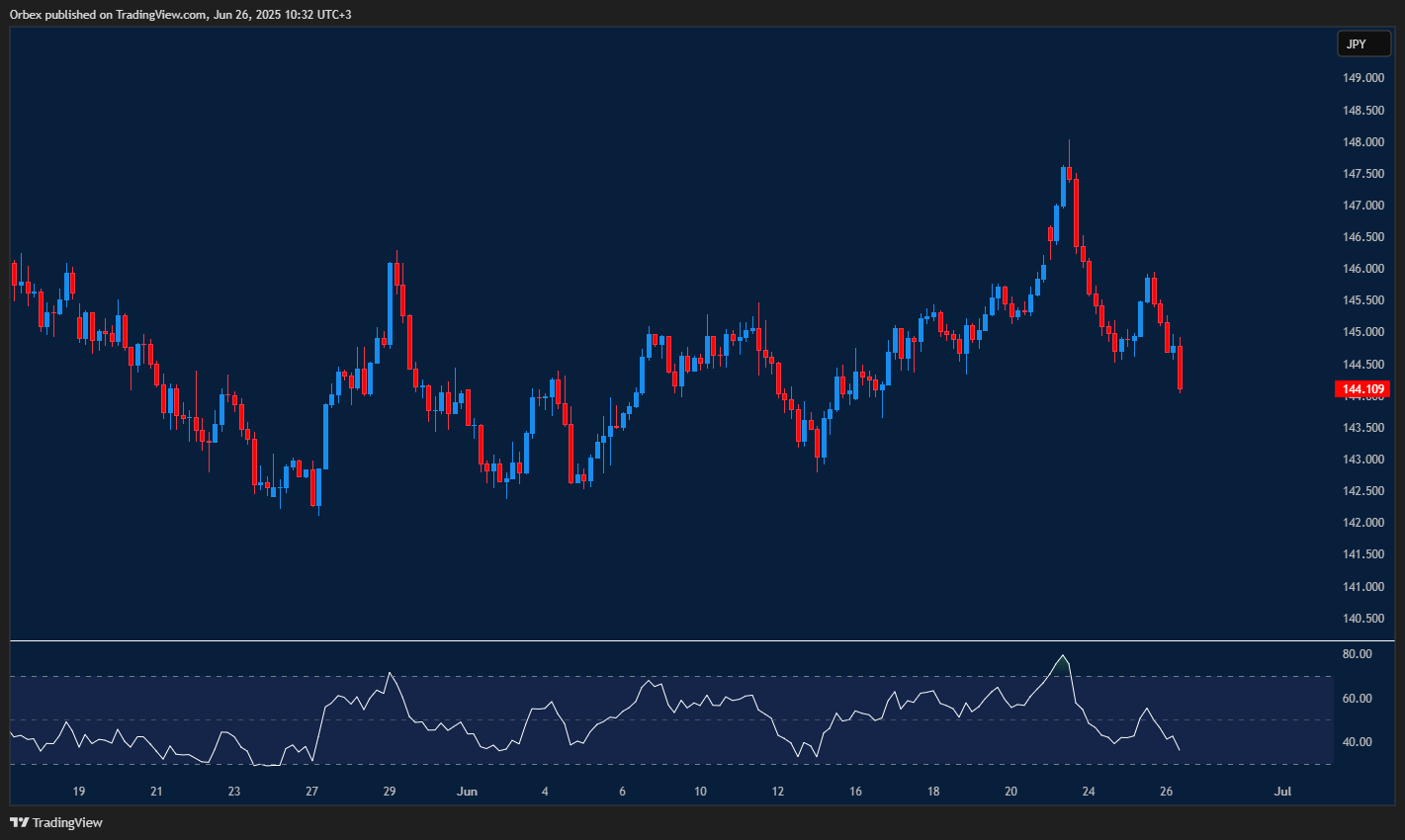Open the Jun axis month label

[x=468, y=792]
